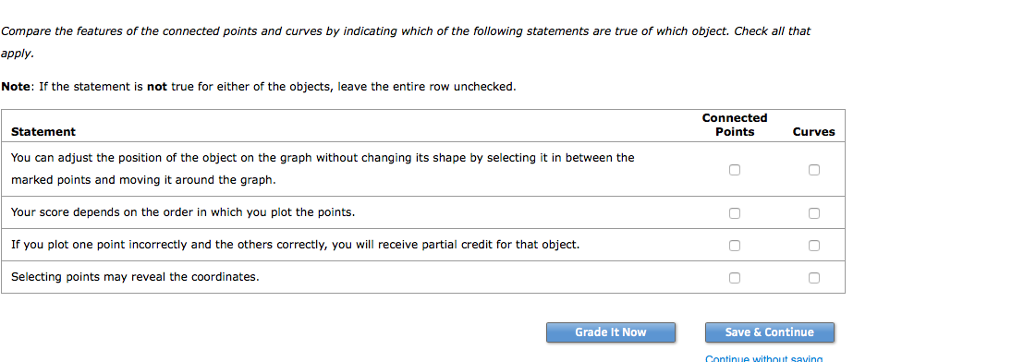Select Connected Points for the partial credit statement
This screenshot has height=362, width=1024.
(735, 245)
